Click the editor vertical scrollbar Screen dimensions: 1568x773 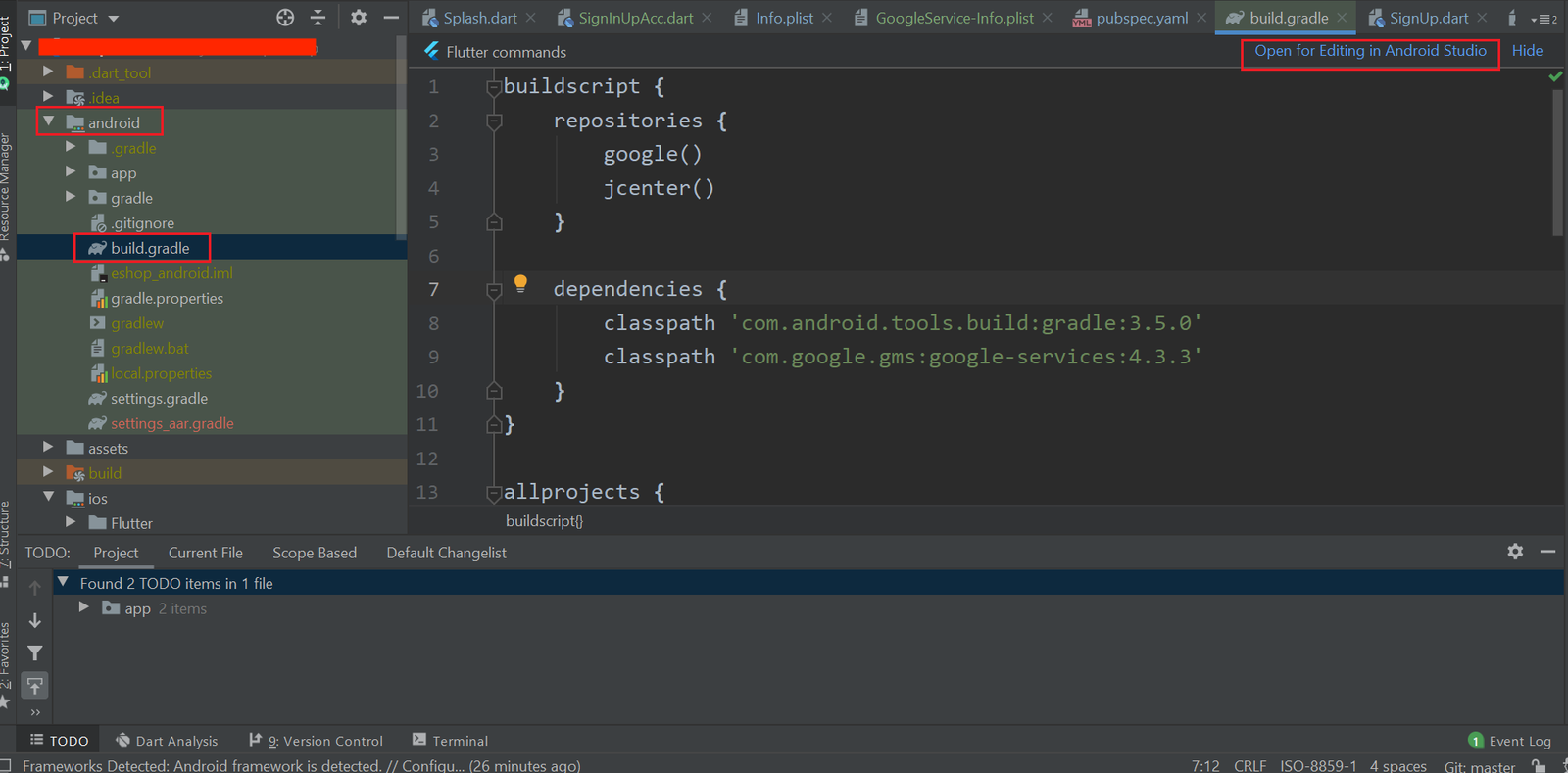pyautogui.click(x=1557, y=162)
